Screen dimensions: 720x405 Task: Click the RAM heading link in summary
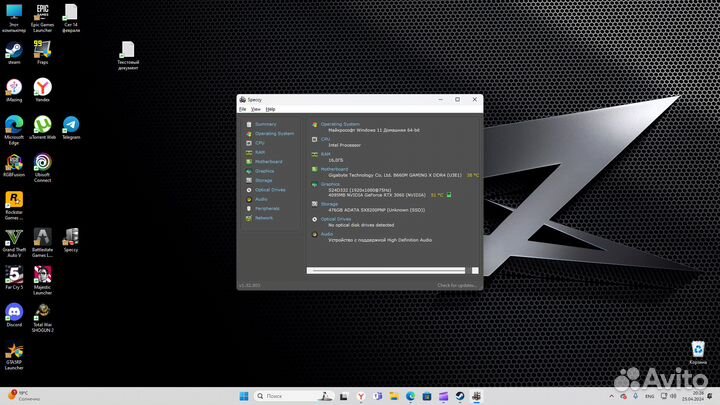326,154
